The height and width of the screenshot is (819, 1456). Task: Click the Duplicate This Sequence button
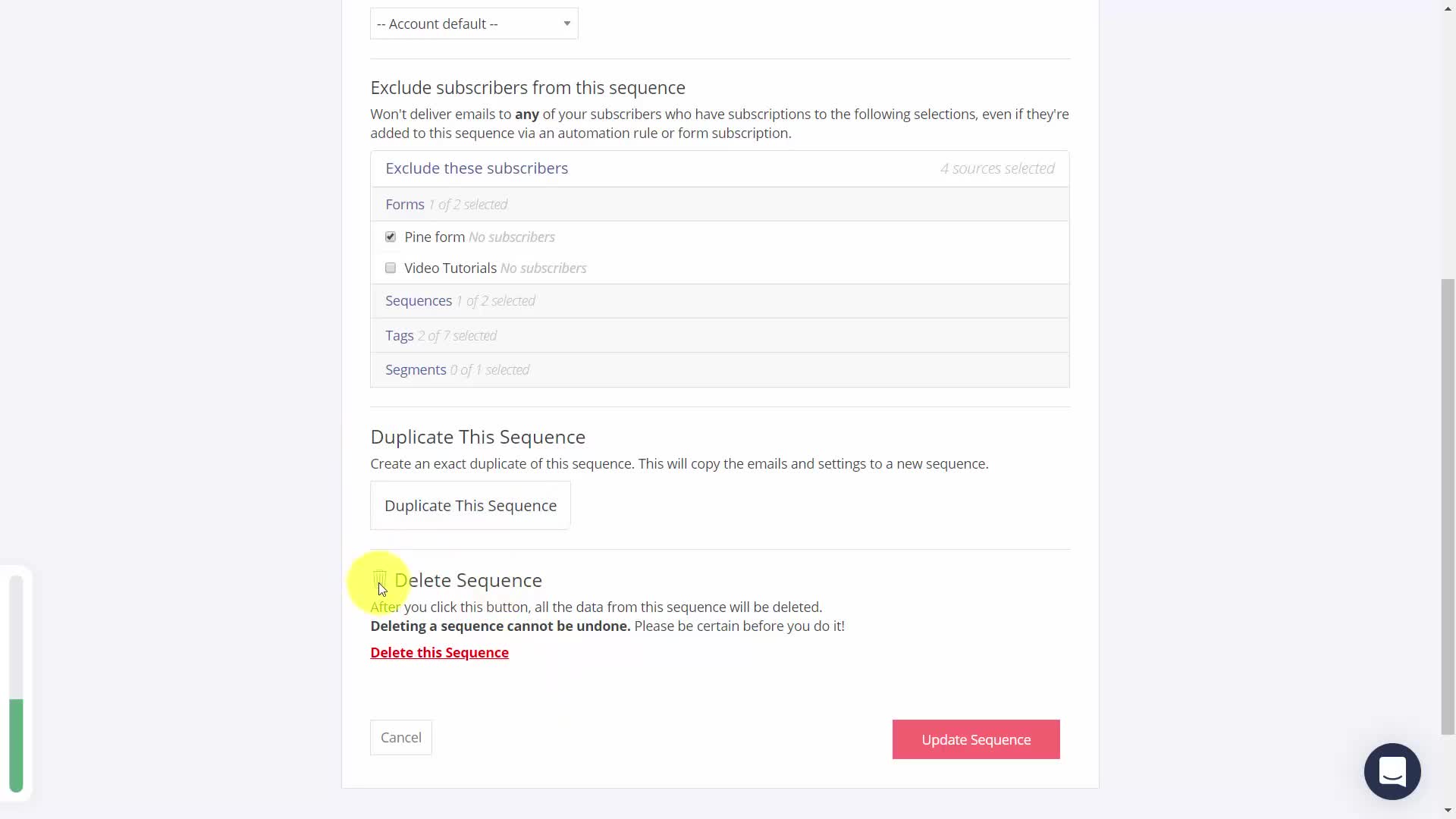point(470,506)
